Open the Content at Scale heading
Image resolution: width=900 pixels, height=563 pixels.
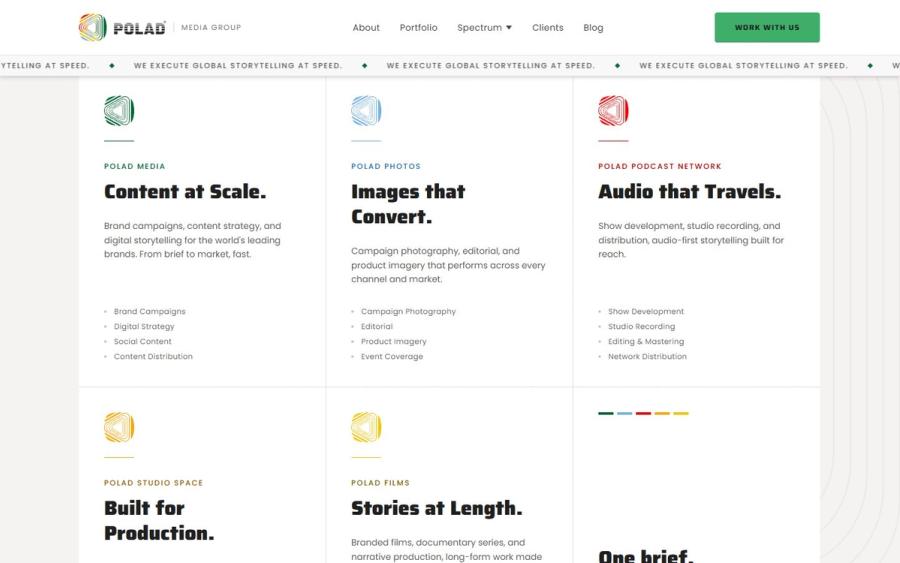click(x=185, y=191)
